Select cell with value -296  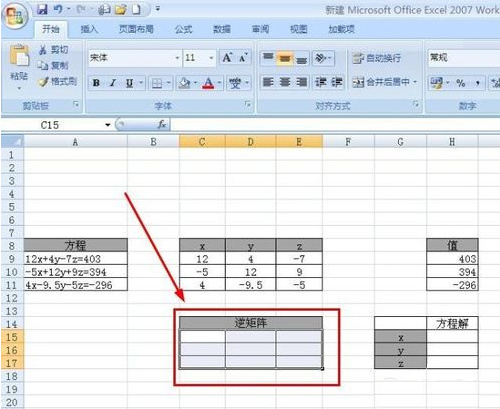(x=452, y=285)
